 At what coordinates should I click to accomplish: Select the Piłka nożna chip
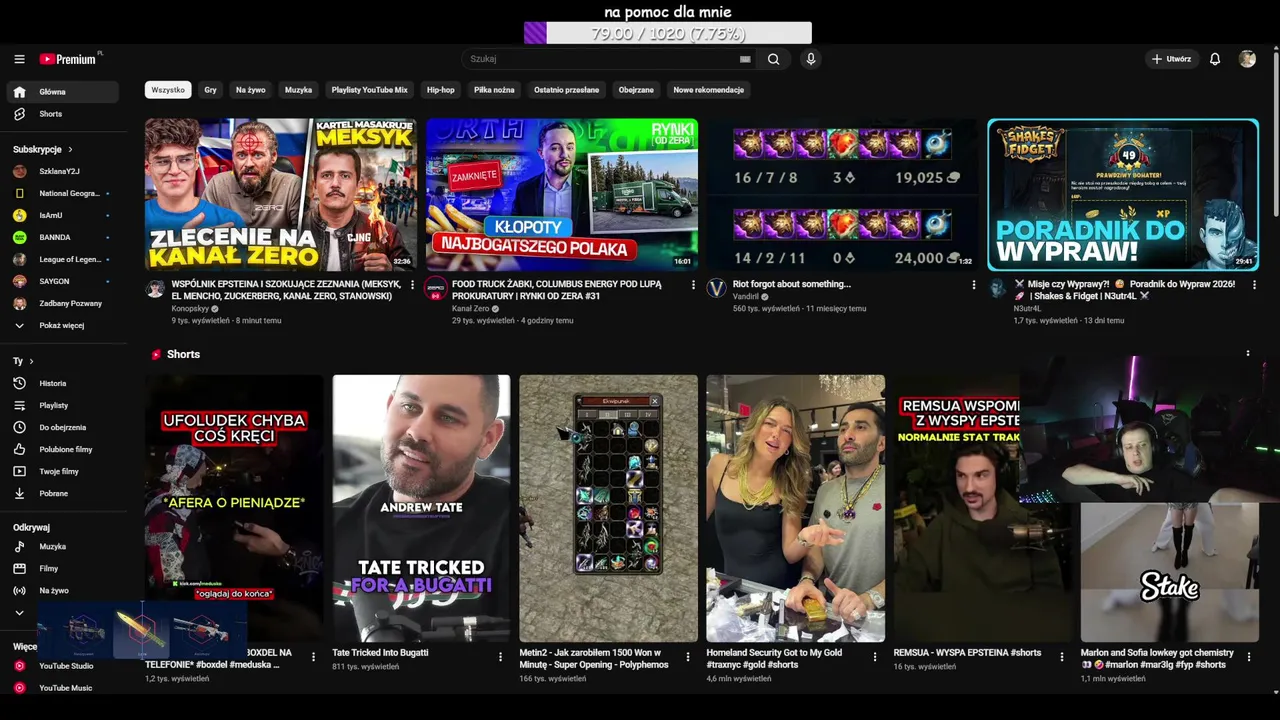(x=494, y=90)
